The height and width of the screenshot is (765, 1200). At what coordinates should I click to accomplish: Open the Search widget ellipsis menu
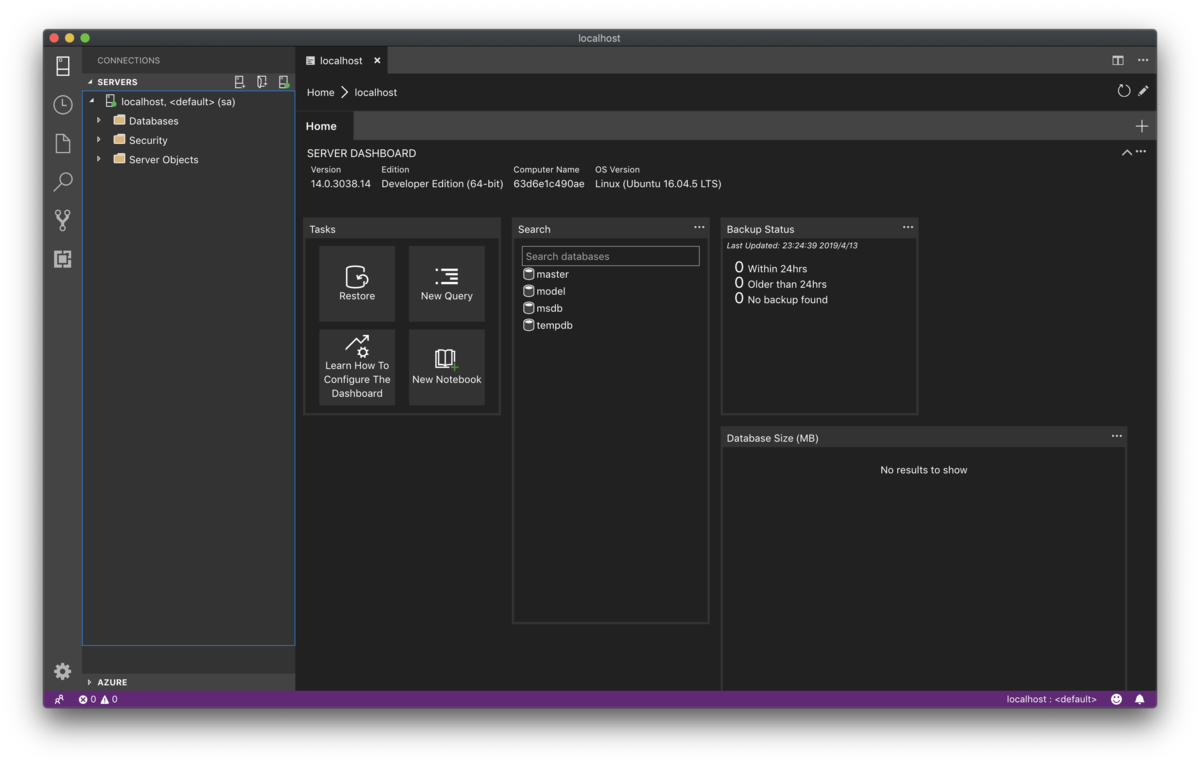tap(699, 228)
